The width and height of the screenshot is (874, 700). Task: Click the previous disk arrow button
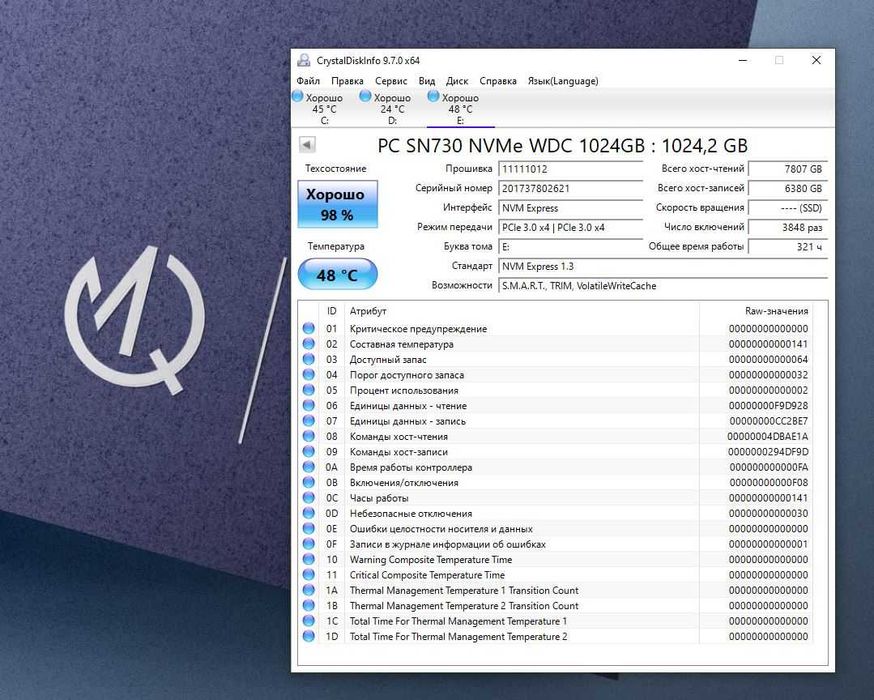point(307,145)
